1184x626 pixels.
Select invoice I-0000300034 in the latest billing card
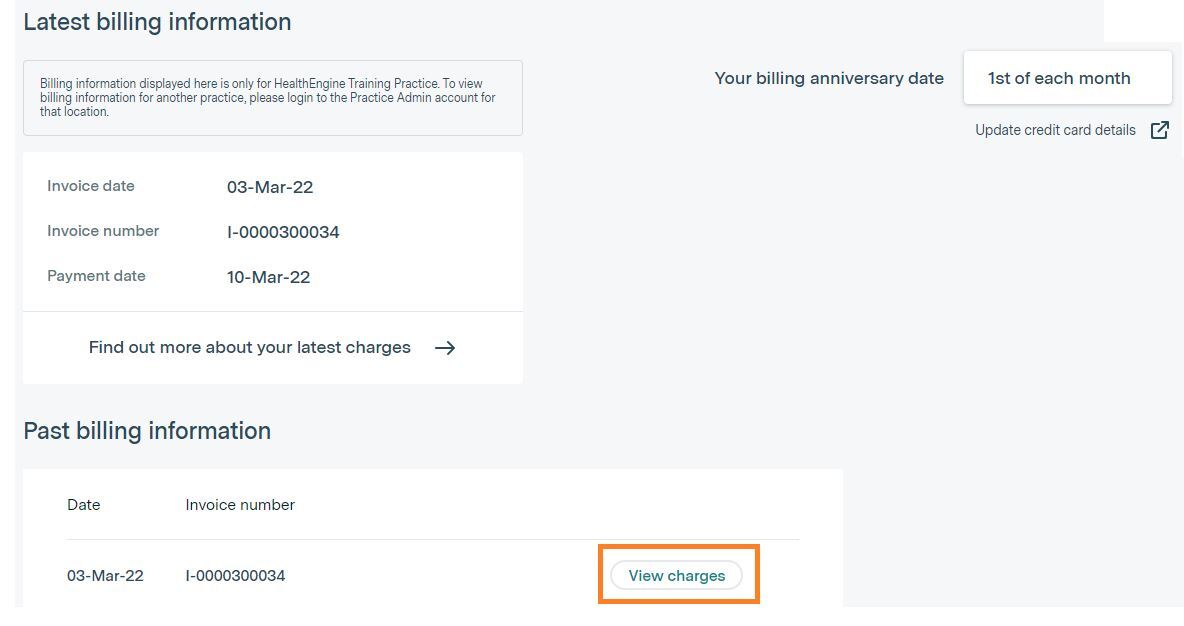(x=283, y=232)
